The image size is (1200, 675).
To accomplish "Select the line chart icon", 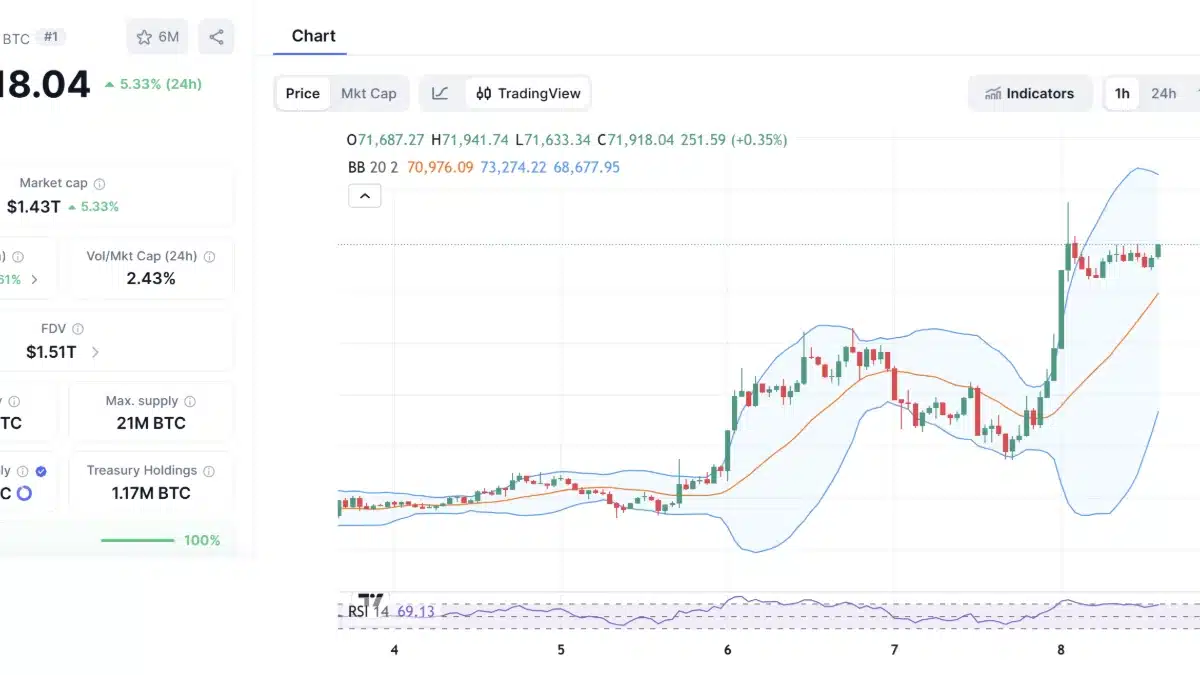I will click(x=440, y=92).
